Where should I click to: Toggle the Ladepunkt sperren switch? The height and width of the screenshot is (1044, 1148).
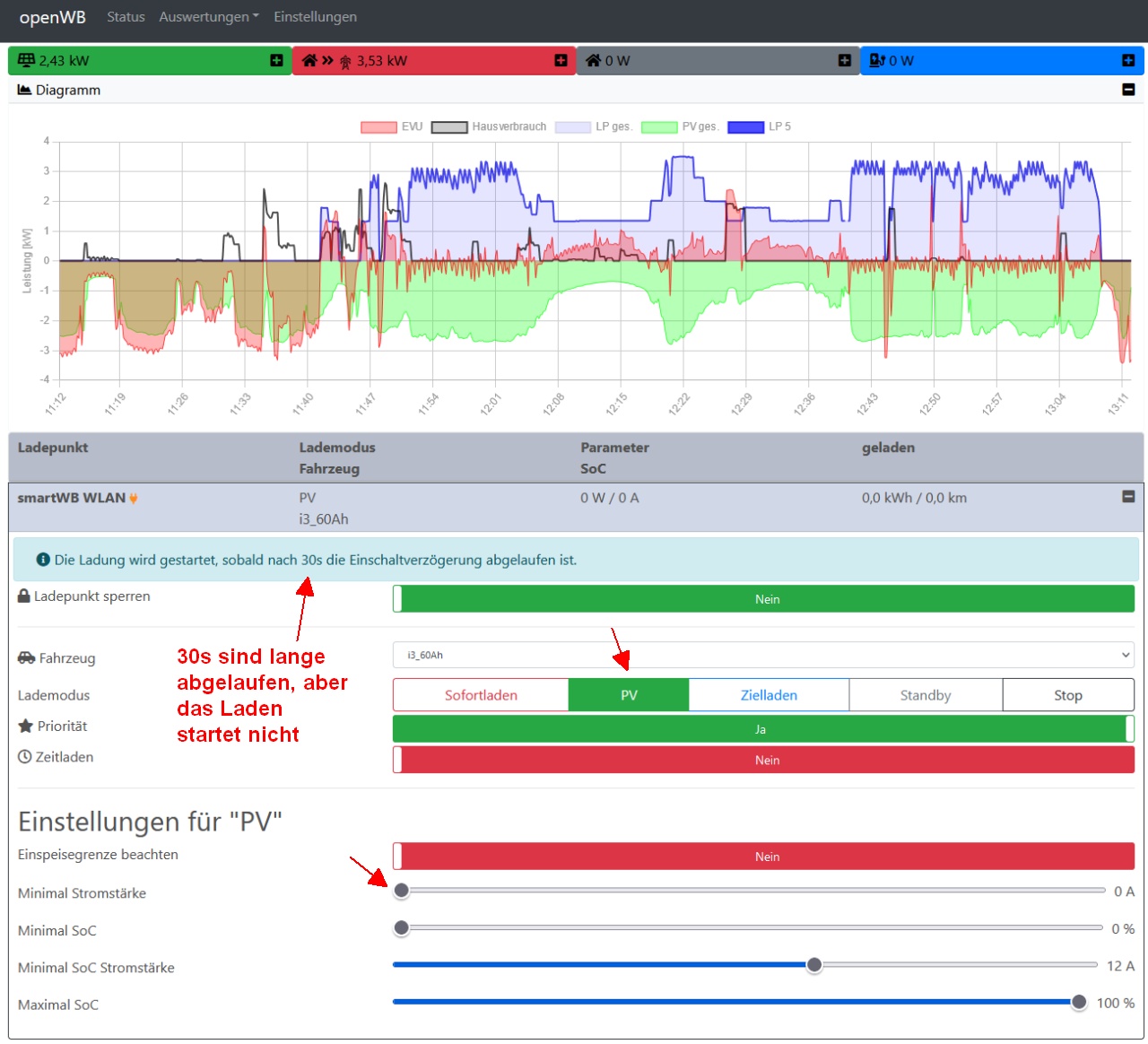763,599
